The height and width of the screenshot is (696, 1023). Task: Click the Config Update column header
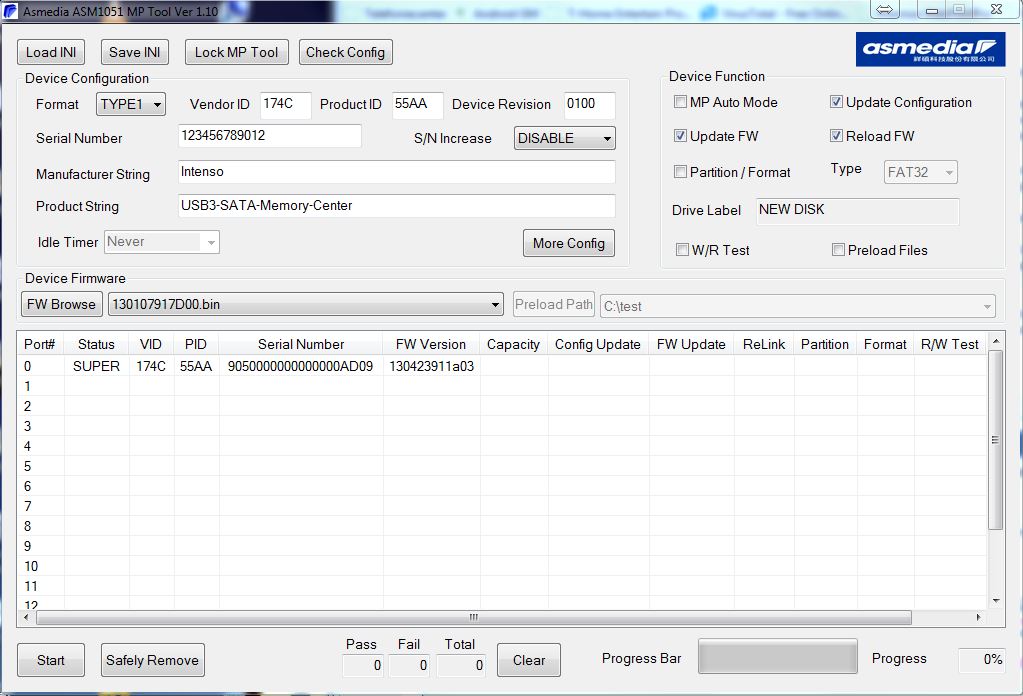click(x=598, y=344)
